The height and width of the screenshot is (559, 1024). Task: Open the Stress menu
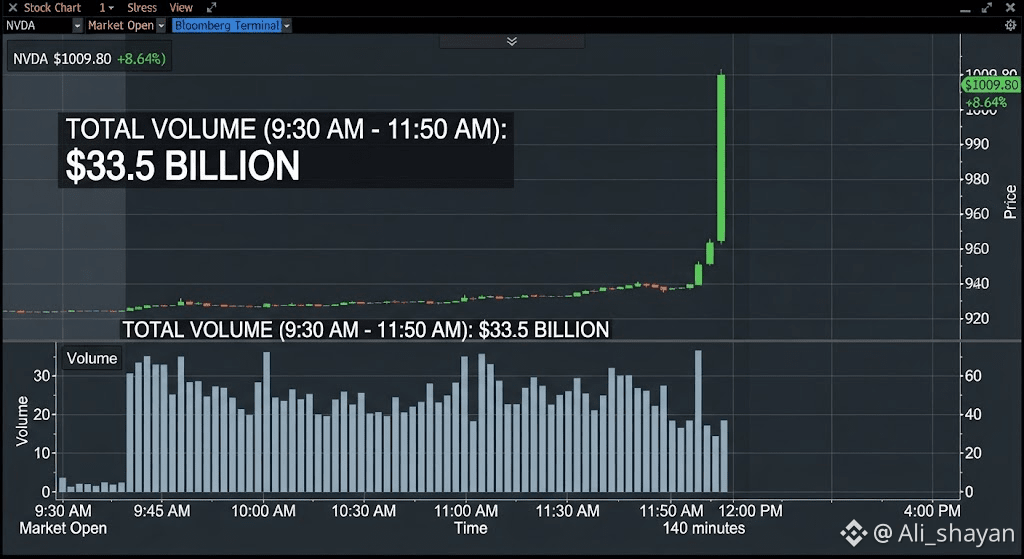pyautogui.click(x=142, y=8)
